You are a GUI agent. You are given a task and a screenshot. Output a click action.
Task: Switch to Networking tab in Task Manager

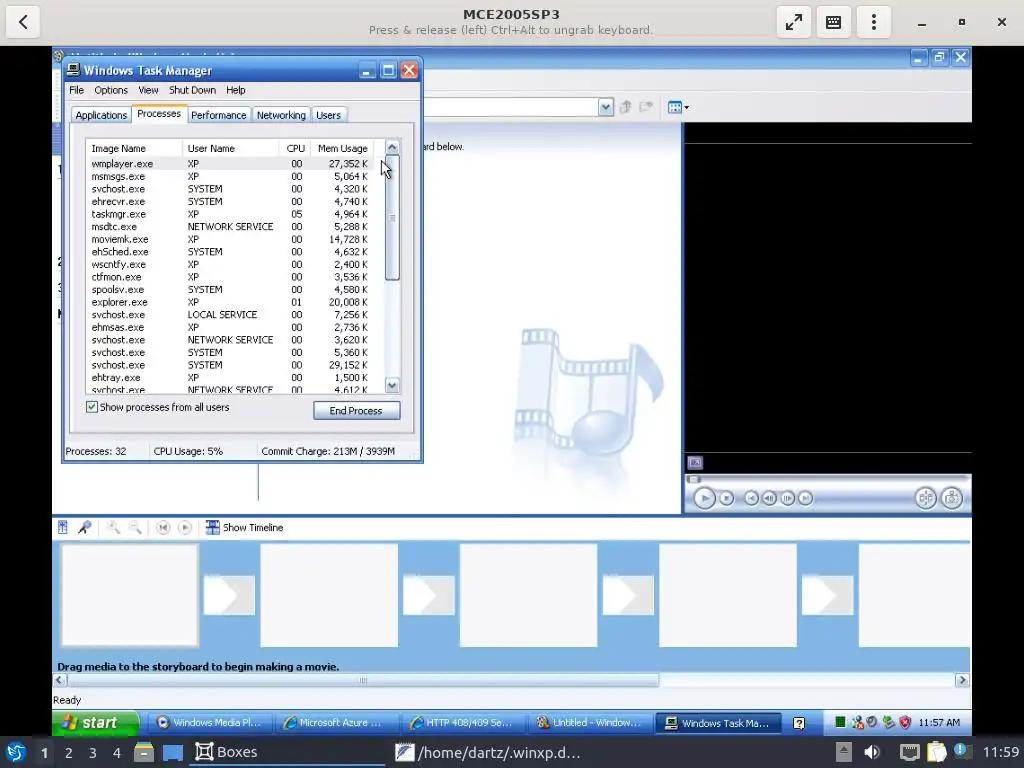(x=281, y=115)
